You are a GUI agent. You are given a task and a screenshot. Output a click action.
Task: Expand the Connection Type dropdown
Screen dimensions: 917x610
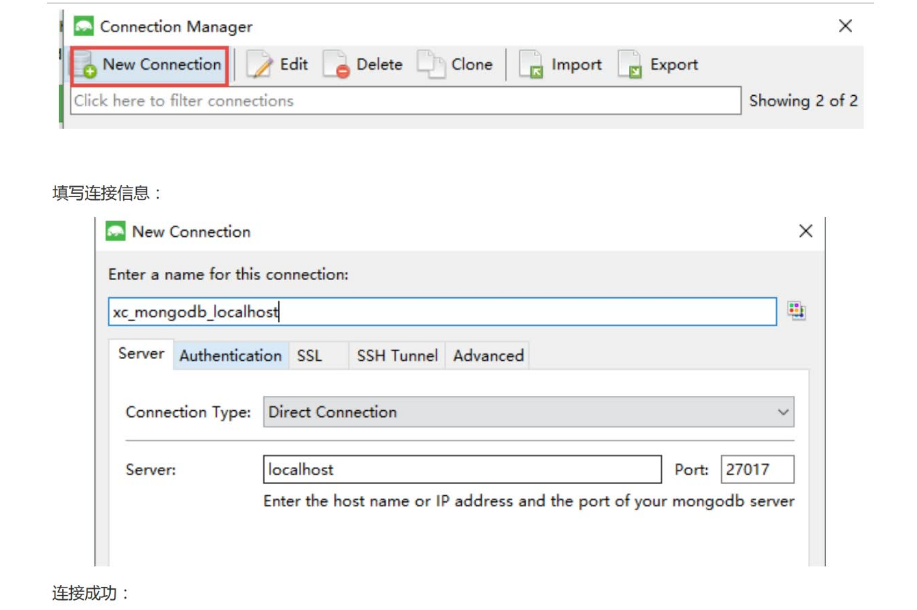click(x=528, y=412)
